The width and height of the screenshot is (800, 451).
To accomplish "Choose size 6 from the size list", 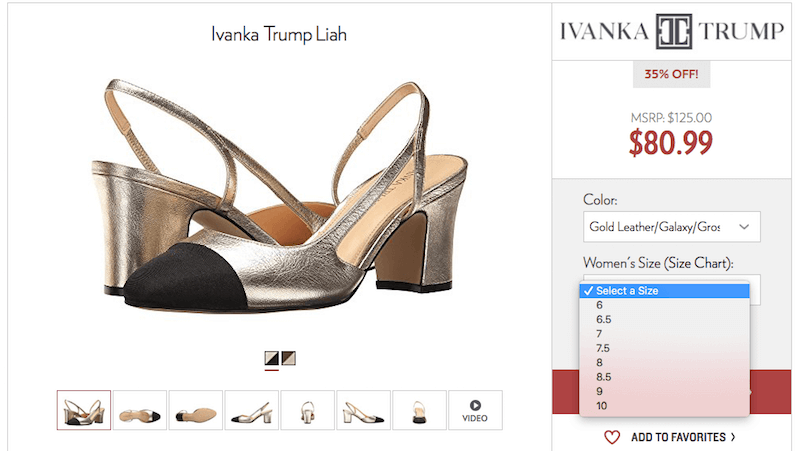I will click(x=664, y=305).
